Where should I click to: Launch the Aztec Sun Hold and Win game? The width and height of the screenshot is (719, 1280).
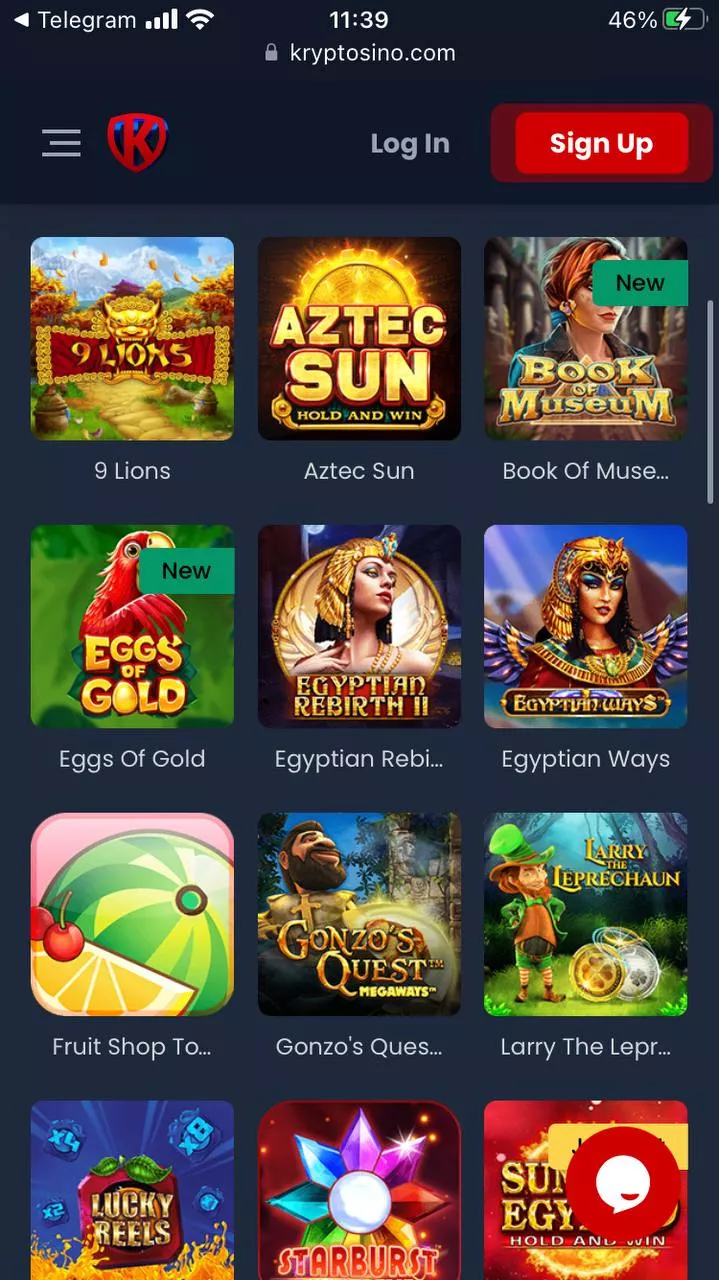coord(359,338)
